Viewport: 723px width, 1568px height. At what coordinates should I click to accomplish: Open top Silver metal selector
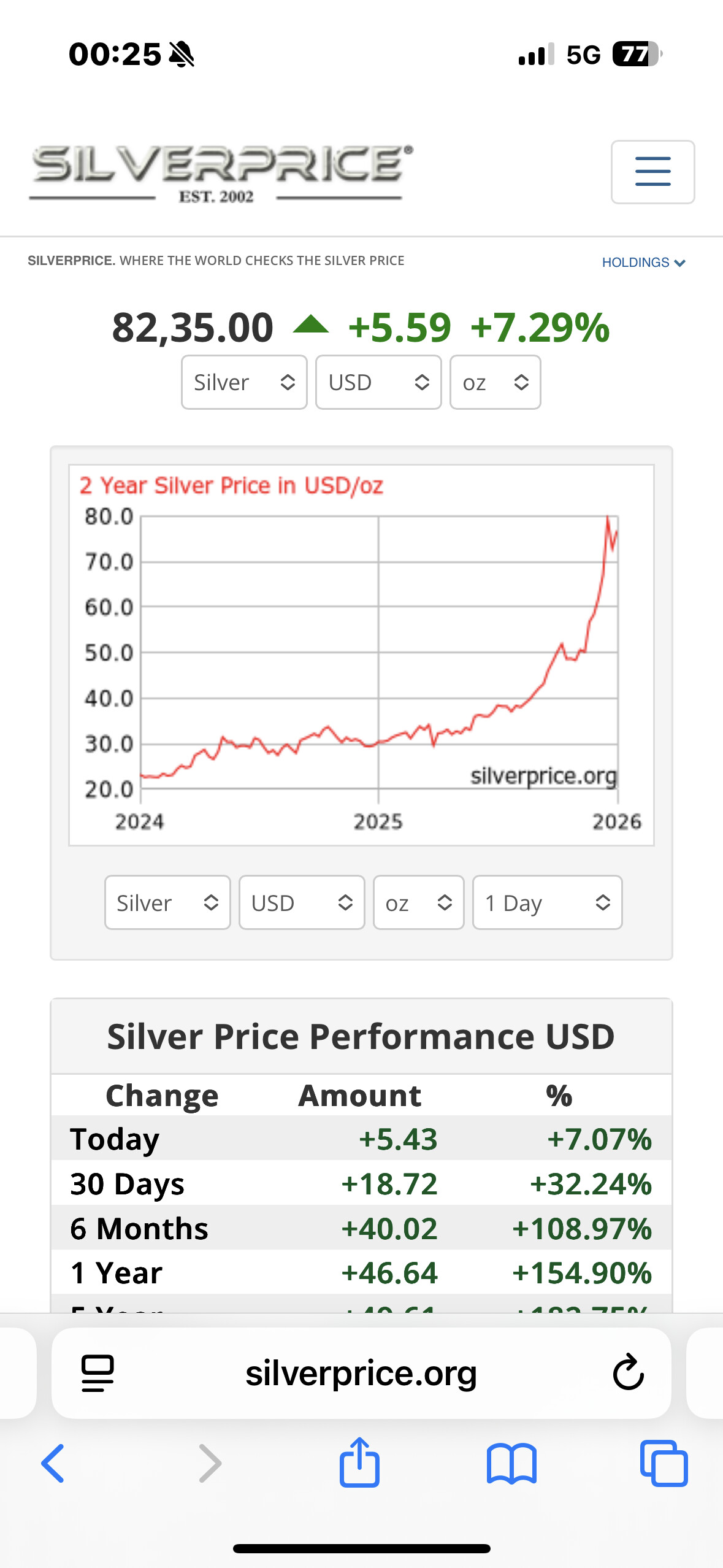(244, 382)
